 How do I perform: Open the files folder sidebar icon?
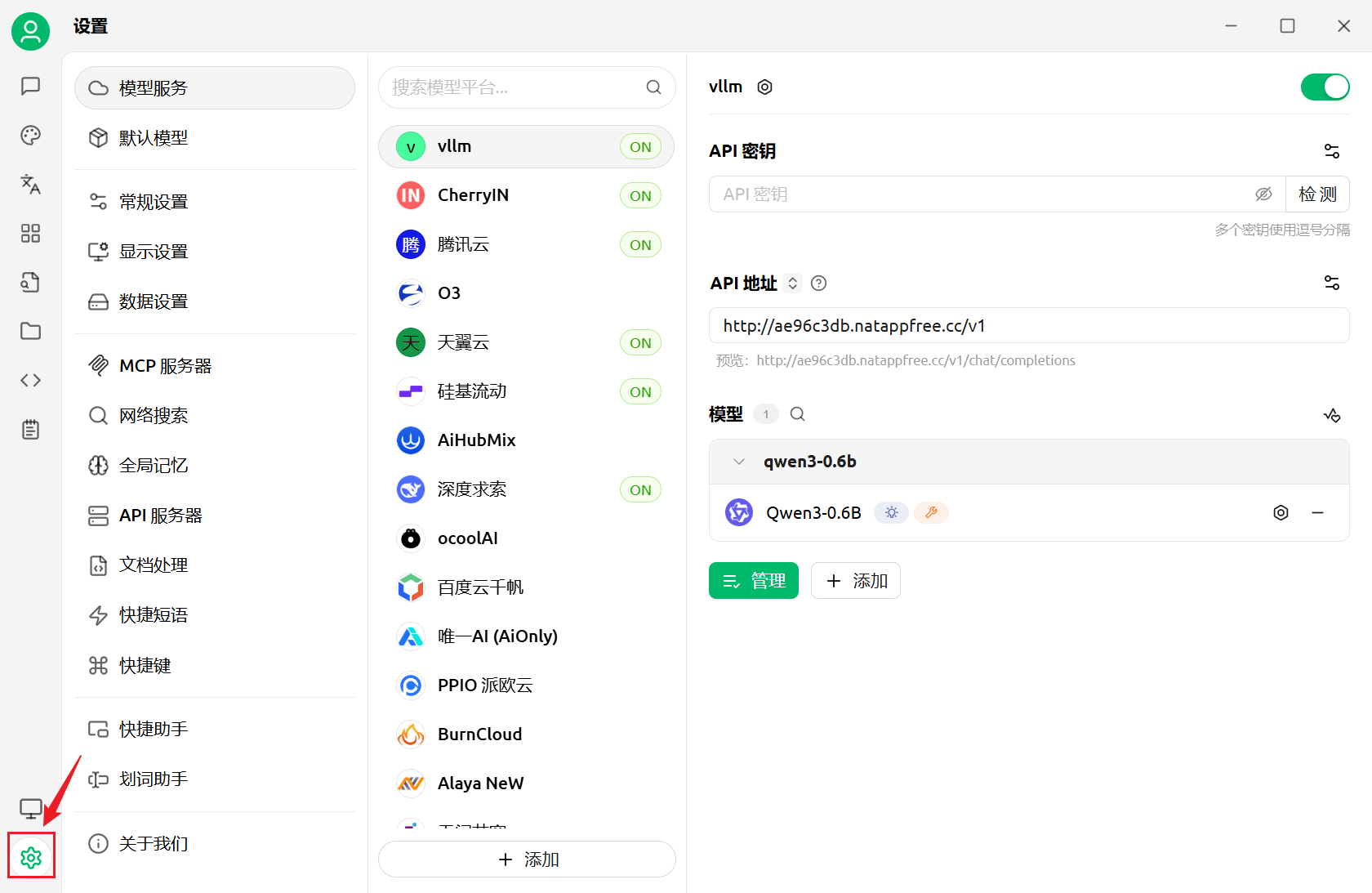[30, 331]
